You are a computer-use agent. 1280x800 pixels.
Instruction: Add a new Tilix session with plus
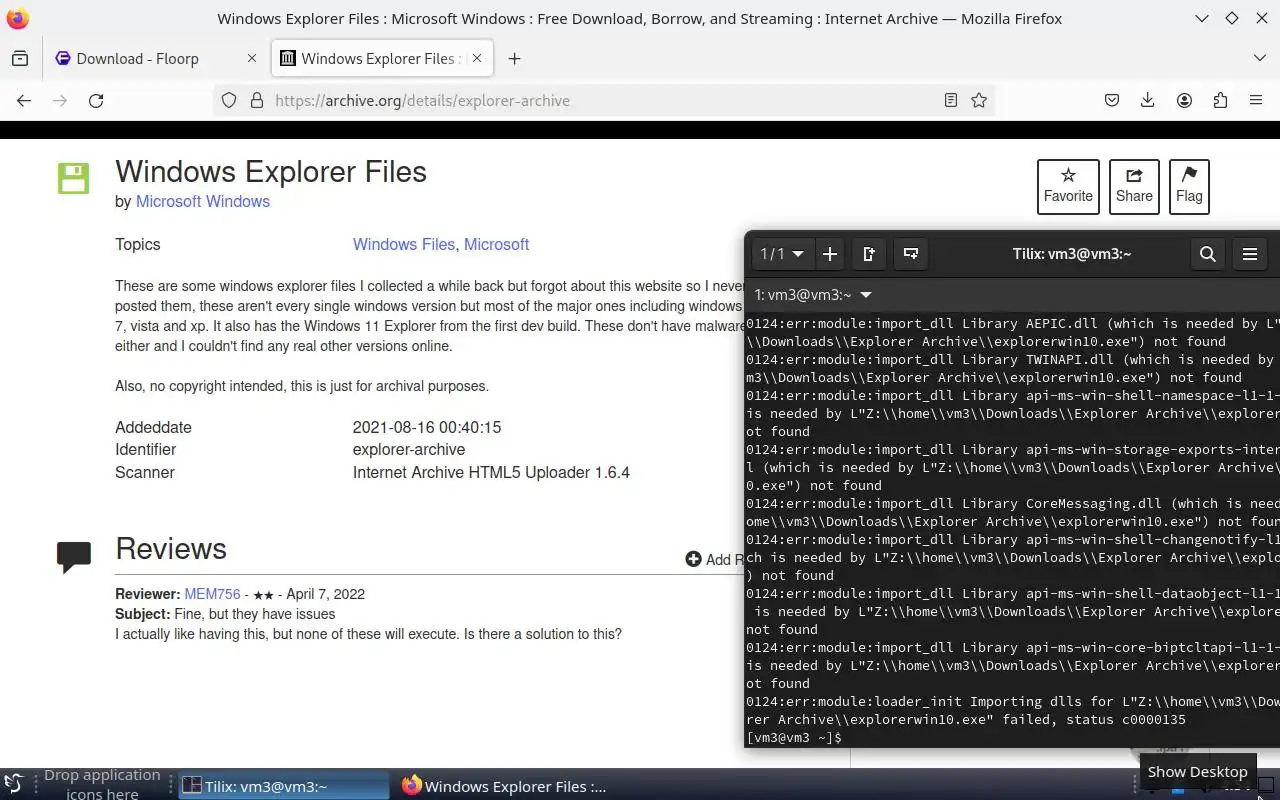829,254
